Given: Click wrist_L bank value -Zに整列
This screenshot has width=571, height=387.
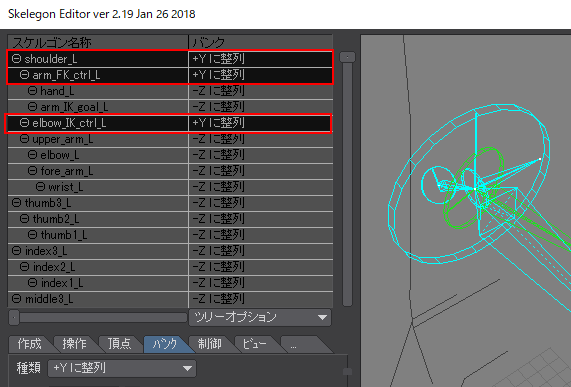Looking at the screenshot, I should click(218, 187).
